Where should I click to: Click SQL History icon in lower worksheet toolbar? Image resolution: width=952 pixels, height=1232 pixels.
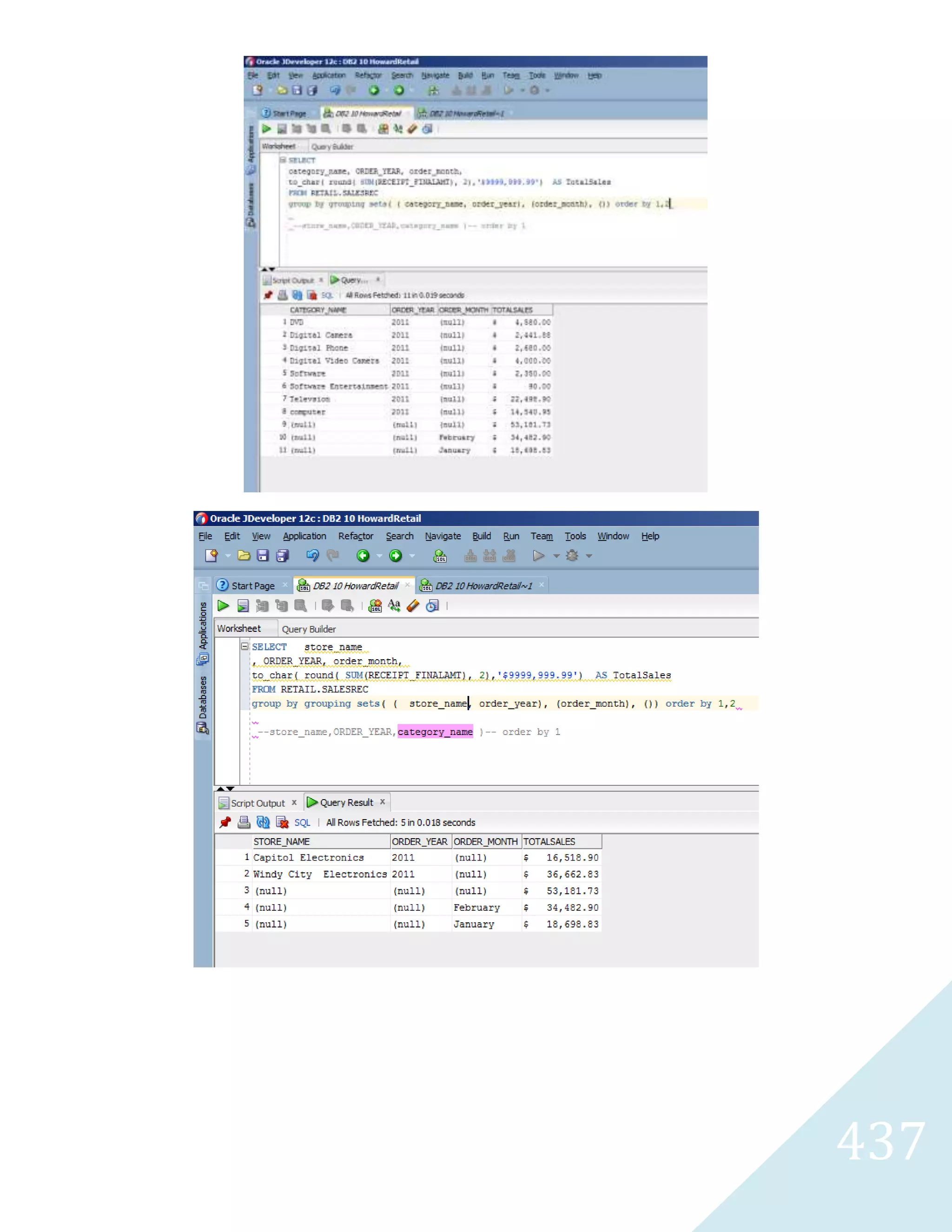(433, 606)
